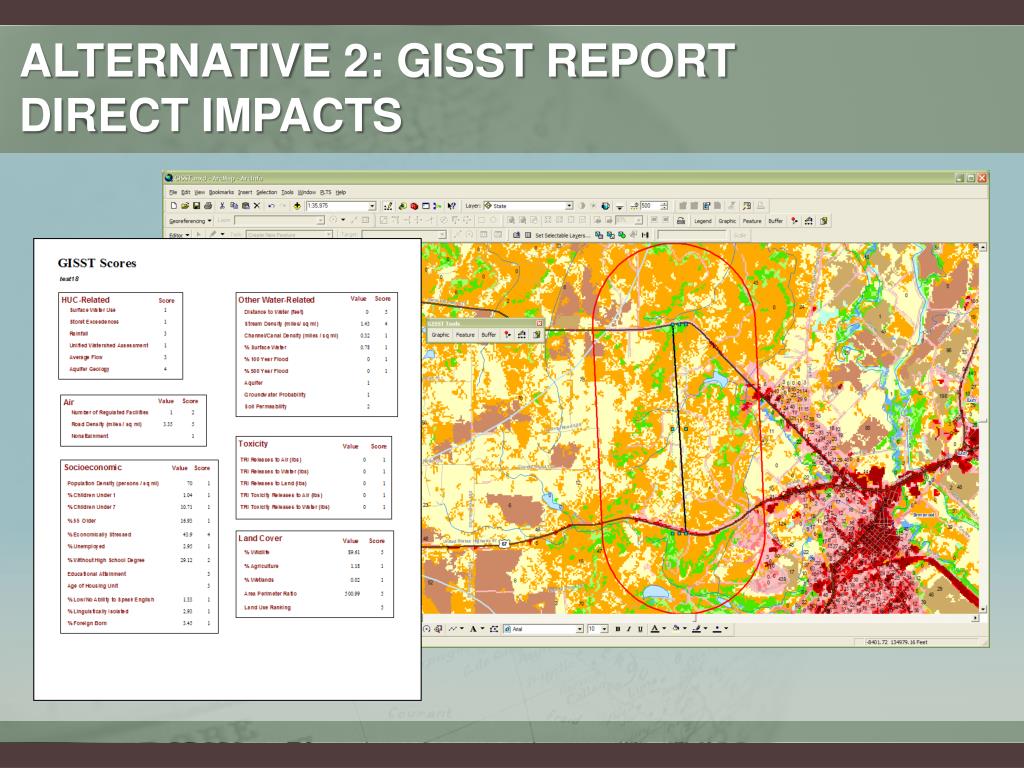Open the font size 10 dropdown
This screenshot has height=768, width=1024.
tap(604, 629)
